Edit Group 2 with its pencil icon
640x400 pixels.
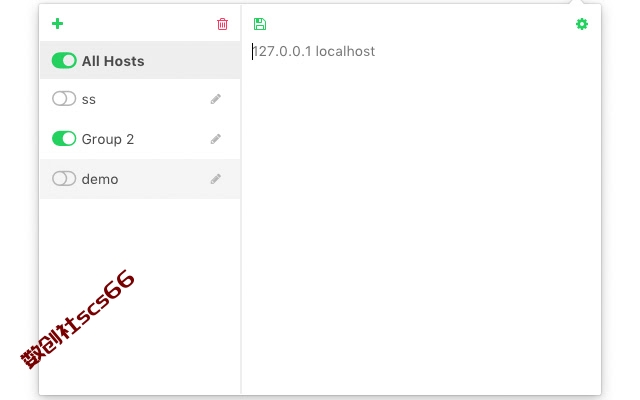pos(216,139)
